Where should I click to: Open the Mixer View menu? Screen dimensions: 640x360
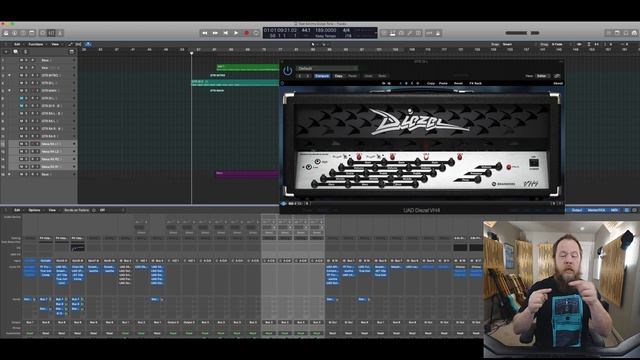[x=52, y=210]
